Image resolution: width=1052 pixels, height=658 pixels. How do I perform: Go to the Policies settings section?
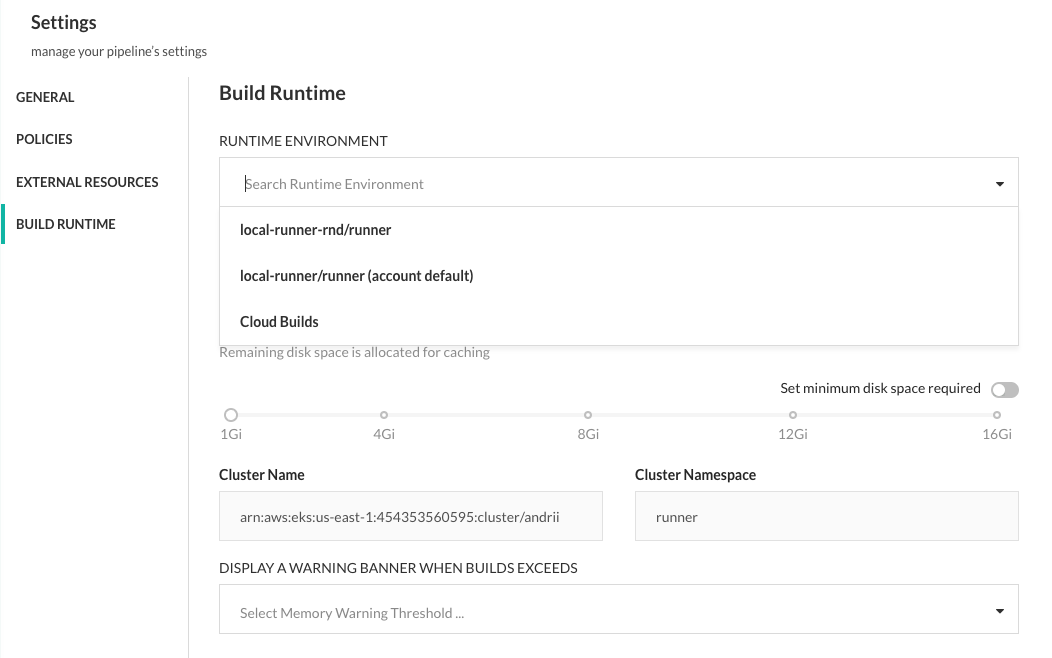(x=44, y=139)
